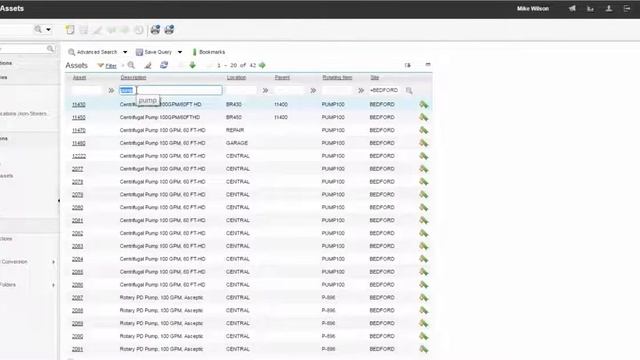Screen dimensions: 640x360
Task: Click the New Asset toolbar icon
Action: tap(70, 29)
